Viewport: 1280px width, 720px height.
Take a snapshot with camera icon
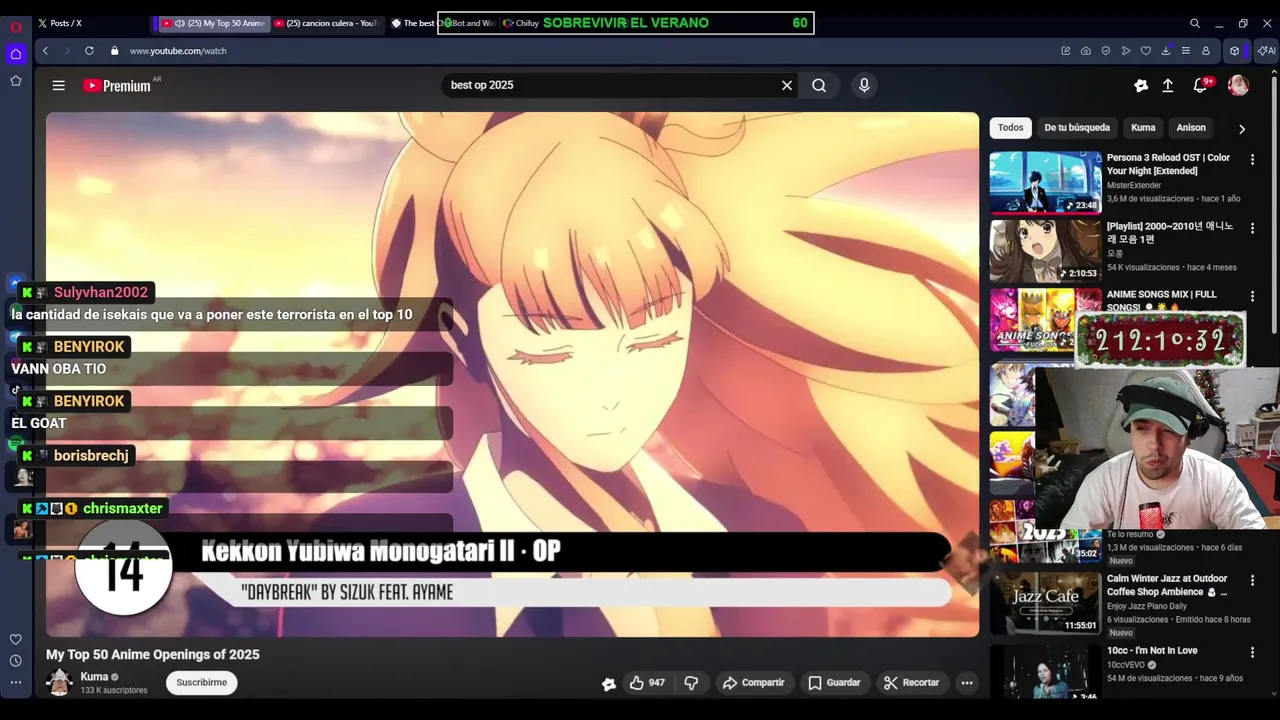(x=1086, y=51)
